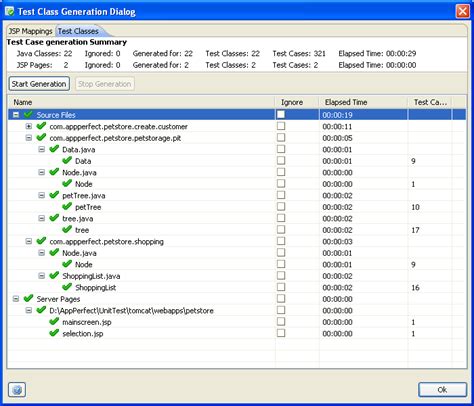Click the Elapsed Time column header
The height and width of the screenshot is (406, 474).
363,102
